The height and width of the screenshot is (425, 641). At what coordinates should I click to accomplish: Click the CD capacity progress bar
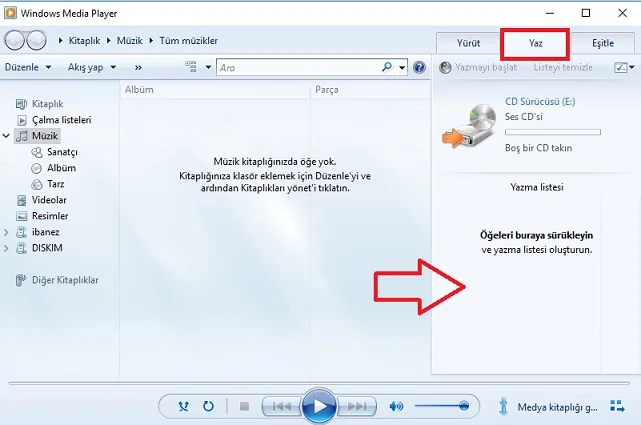553,132
